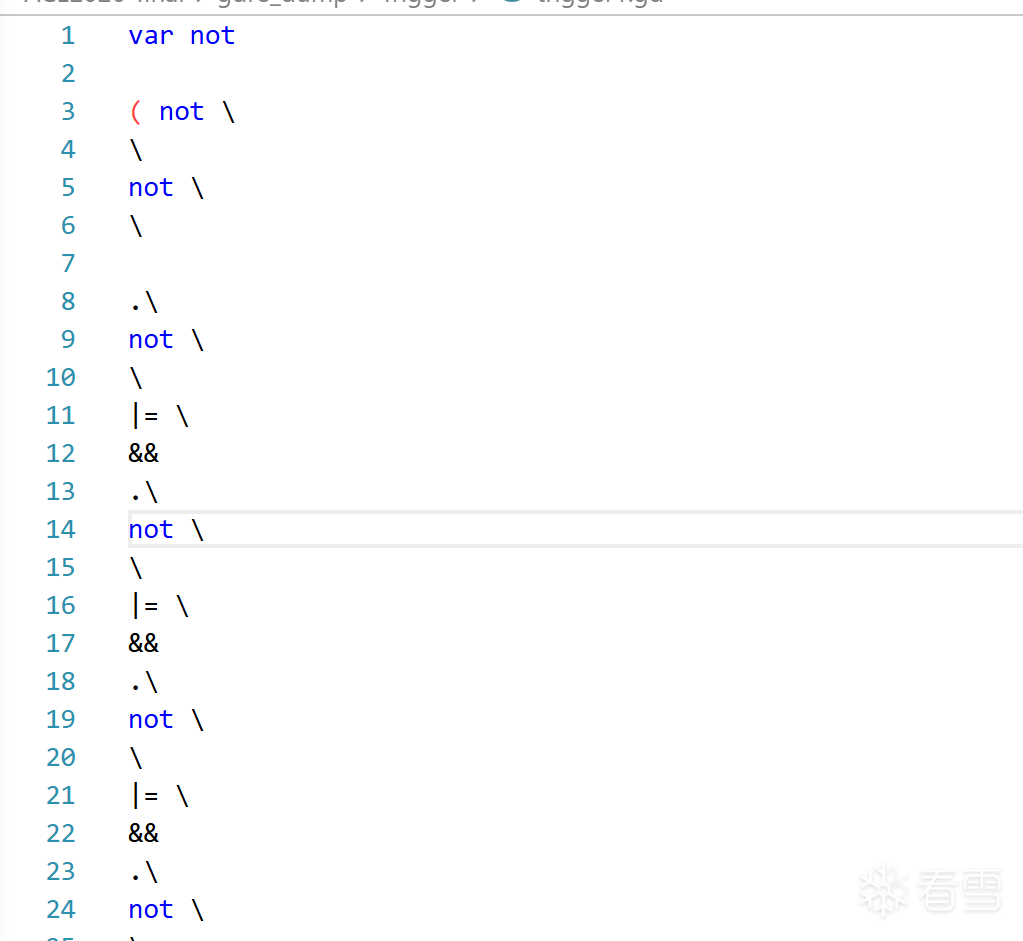Click line number 12 in the gutter
The image size is (1023, 941).
tap(61, 454)
